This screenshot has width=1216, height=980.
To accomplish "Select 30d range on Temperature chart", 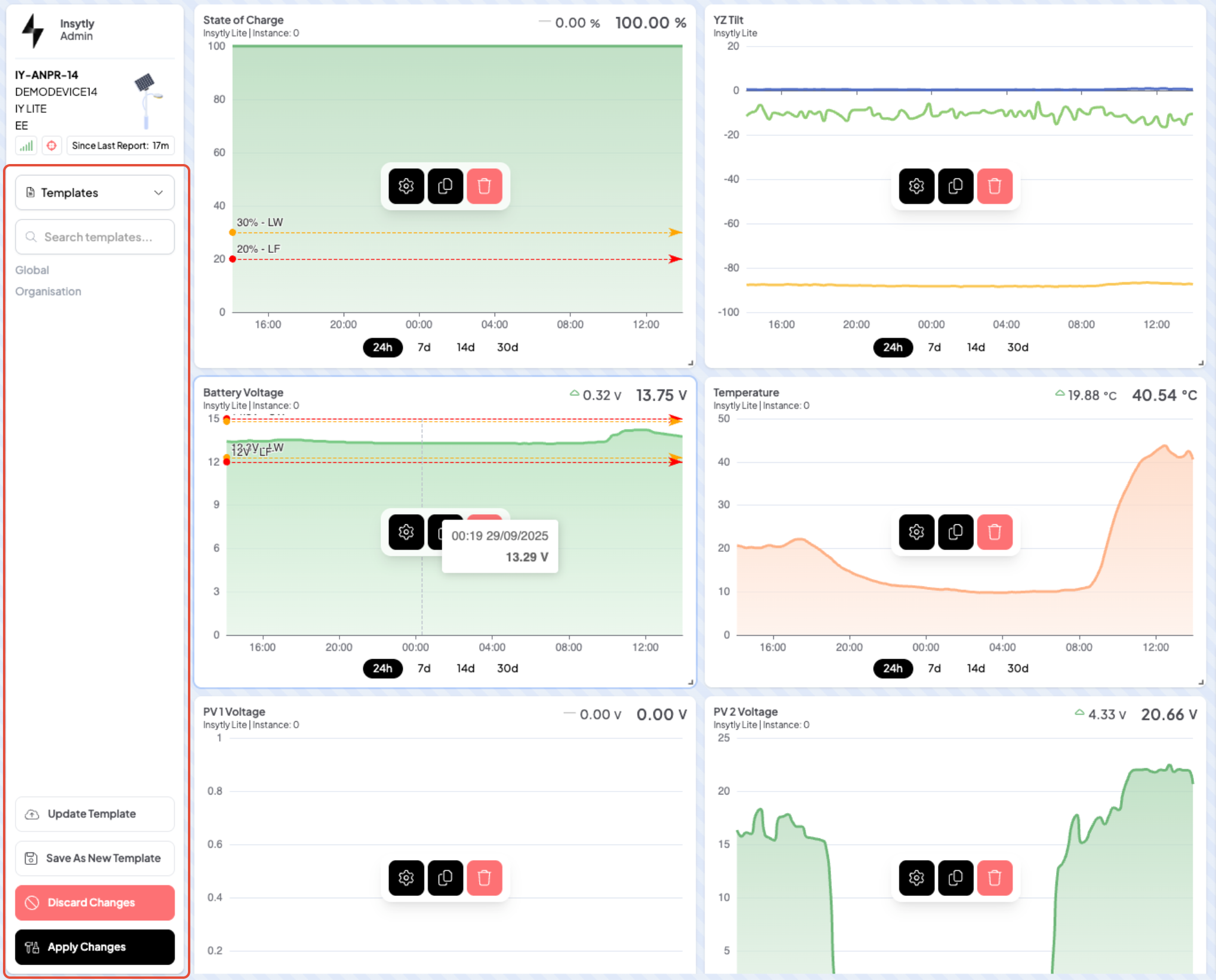I will pyautogui.click(x=1017, y=668).
